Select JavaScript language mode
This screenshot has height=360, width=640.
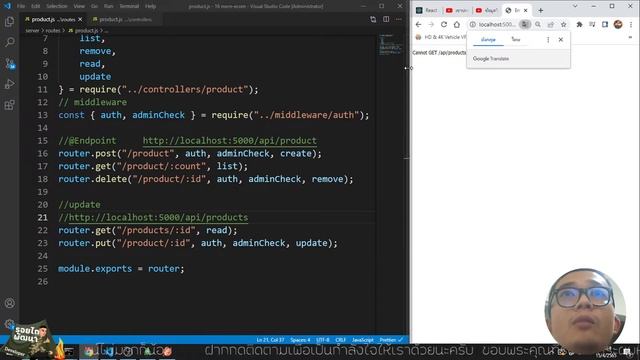[362, 340]
